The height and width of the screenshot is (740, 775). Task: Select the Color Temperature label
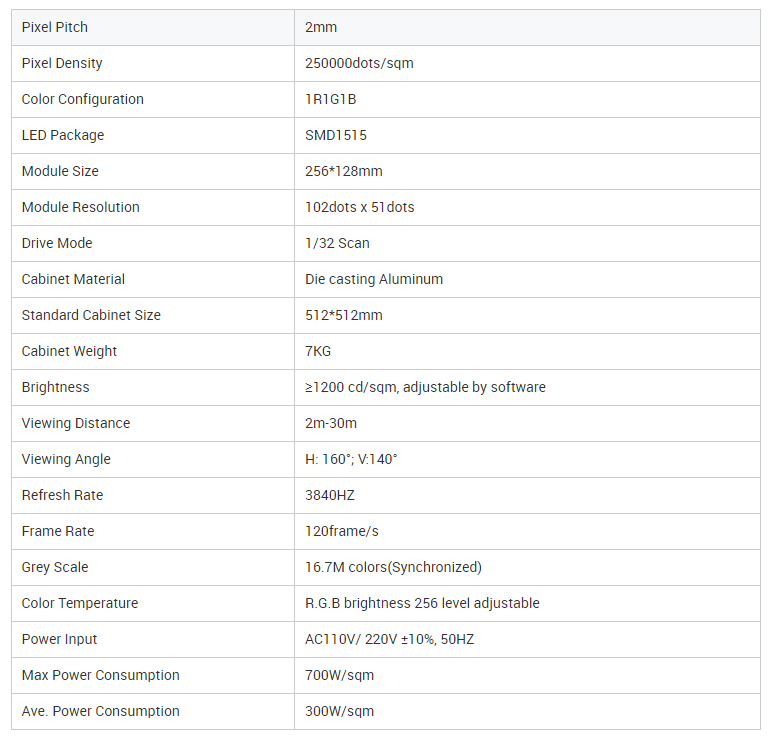coord(80,603)
